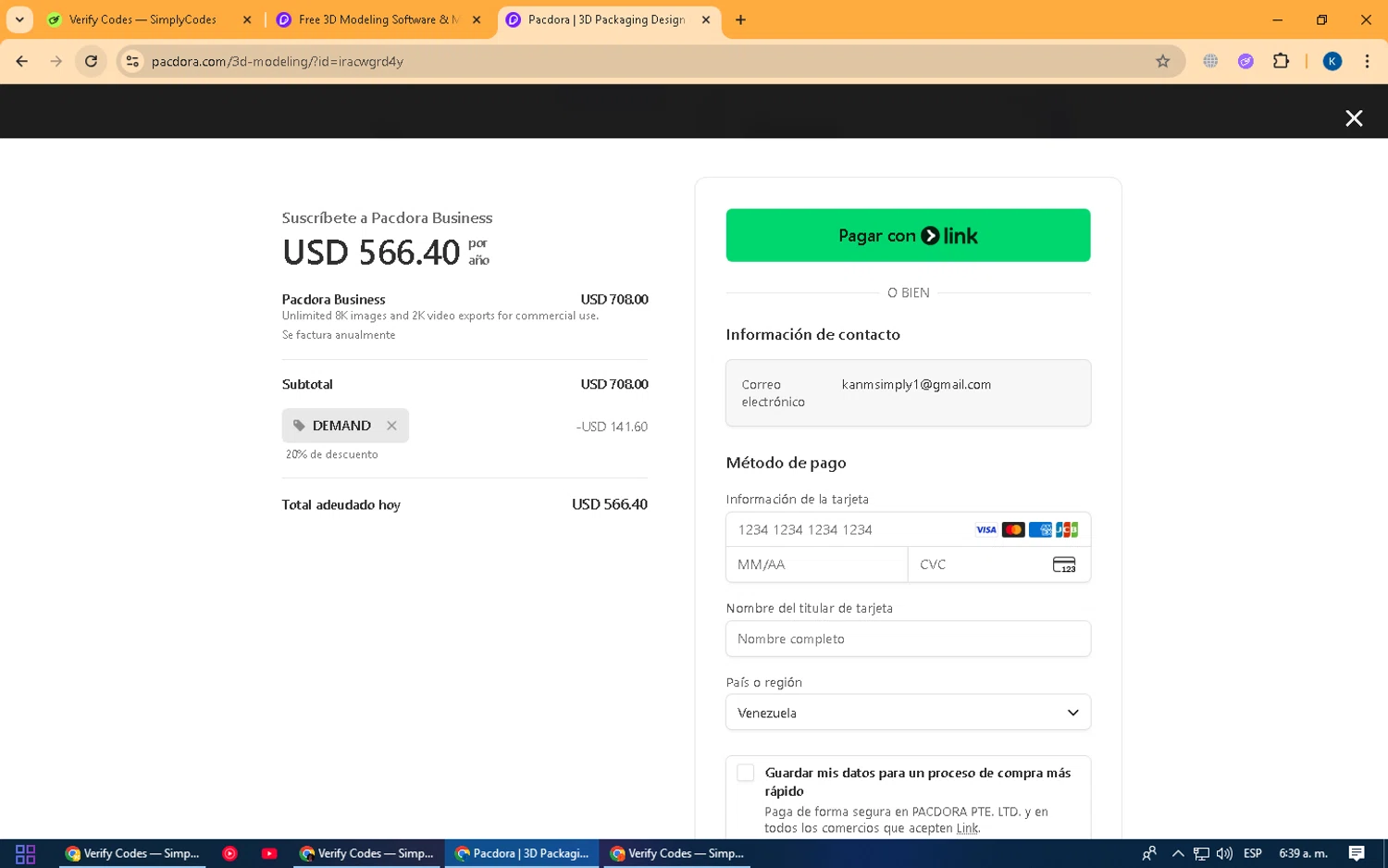
Task: Open first Verify Codes taskbar window
Action: [132, 853]
